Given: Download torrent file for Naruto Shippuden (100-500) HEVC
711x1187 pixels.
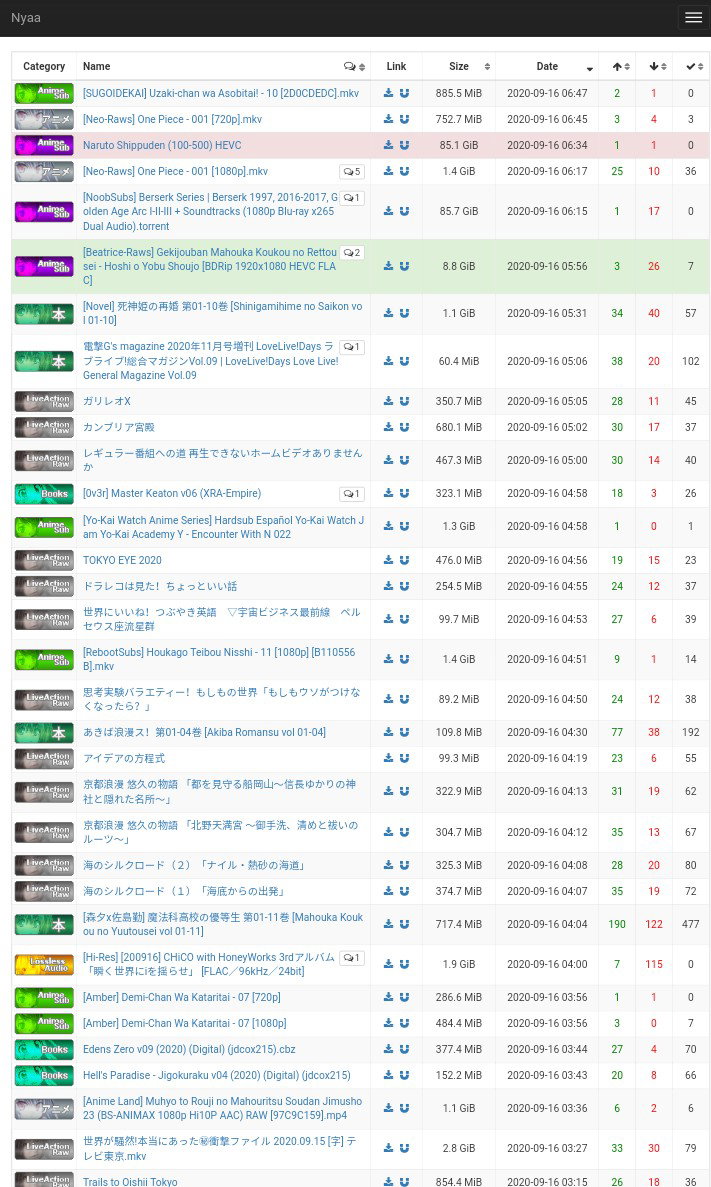Looking at the screenshot, I should (388, 145).
